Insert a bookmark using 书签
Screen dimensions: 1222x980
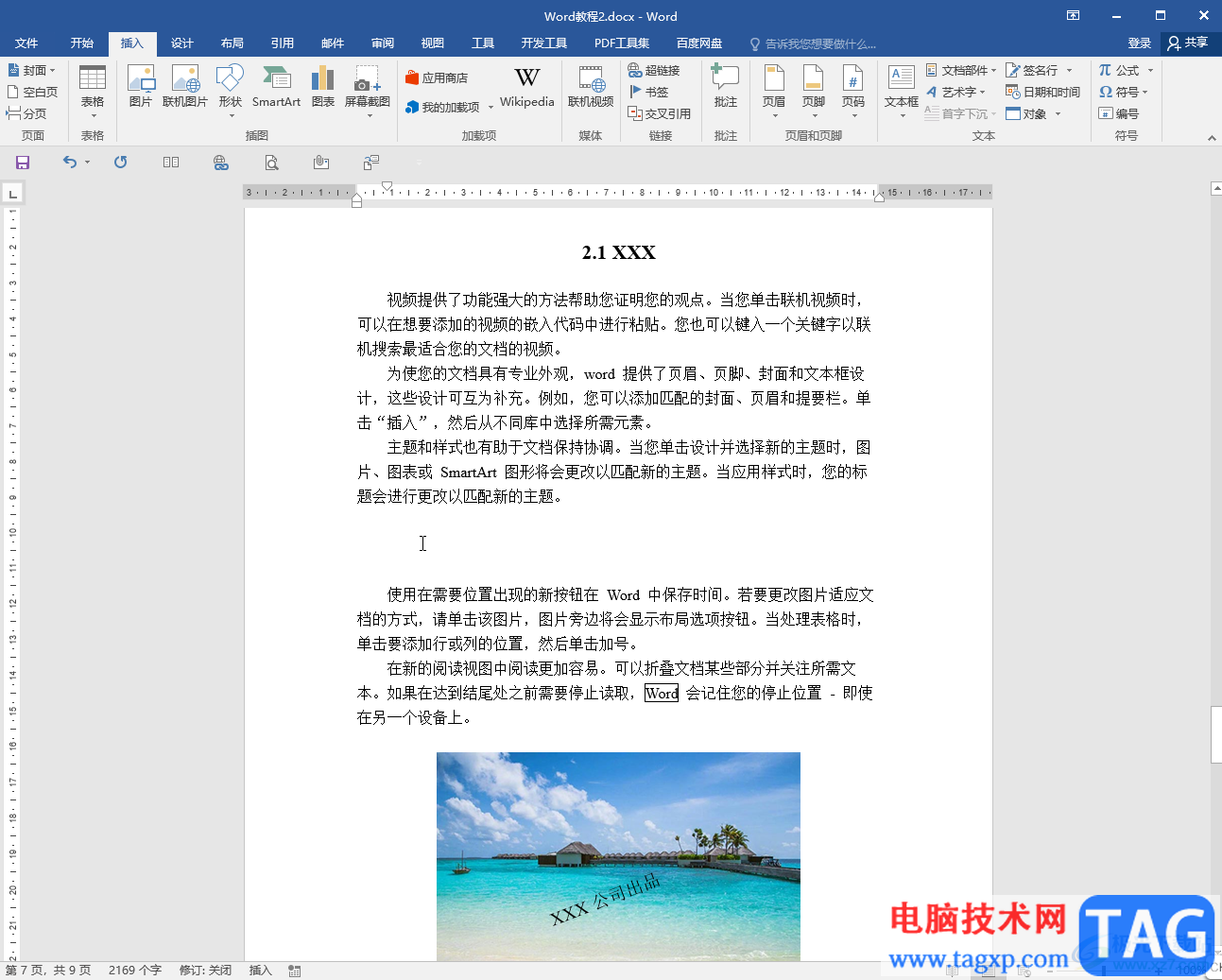point(649,93)
